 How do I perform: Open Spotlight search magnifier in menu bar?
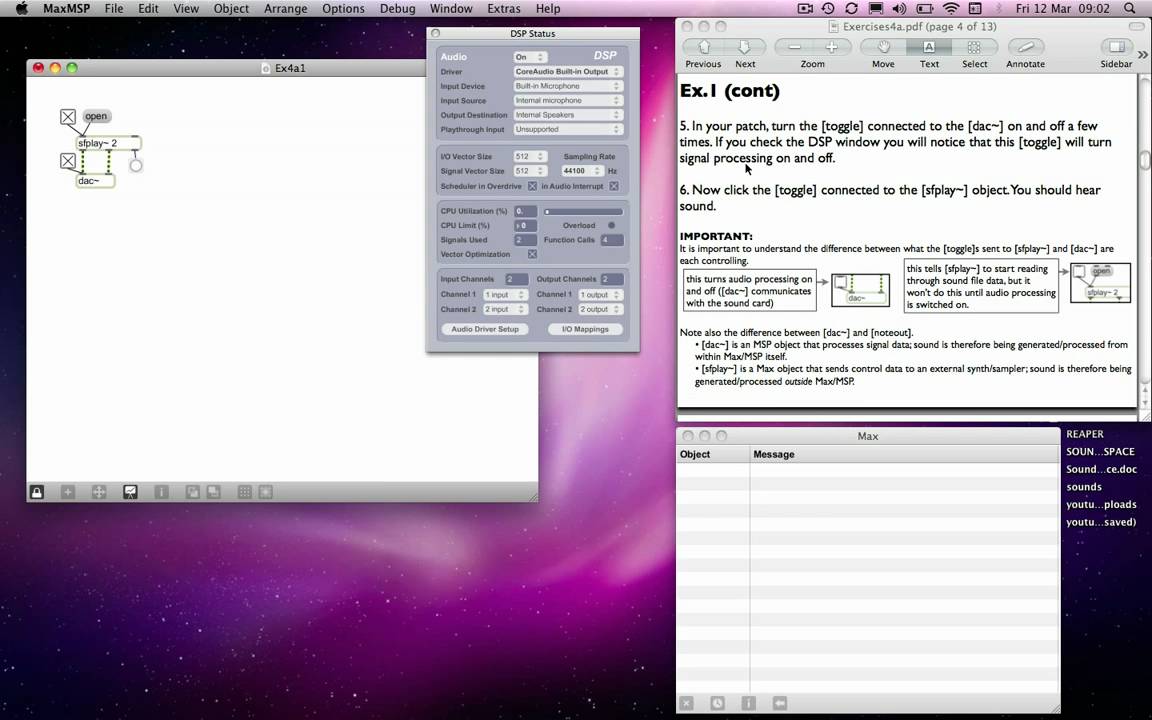point(1130,8)
